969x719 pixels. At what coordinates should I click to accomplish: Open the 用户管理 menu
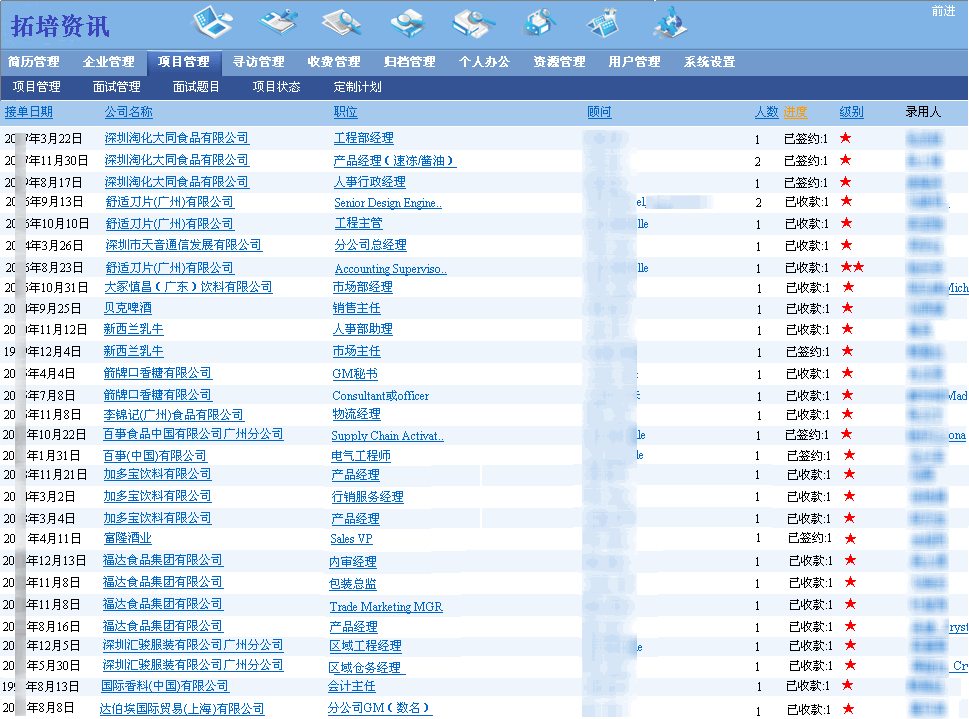[635, 62]
